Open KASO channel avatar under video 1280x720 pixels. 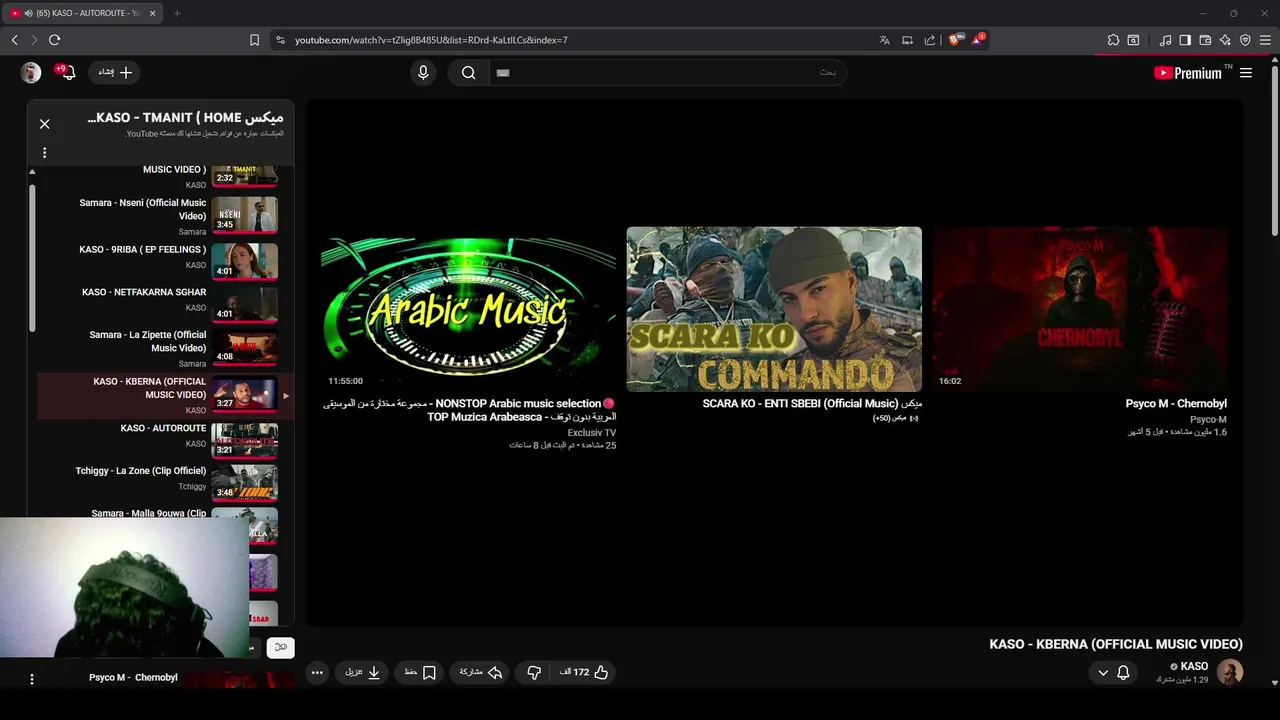[x=1230, y=672]
